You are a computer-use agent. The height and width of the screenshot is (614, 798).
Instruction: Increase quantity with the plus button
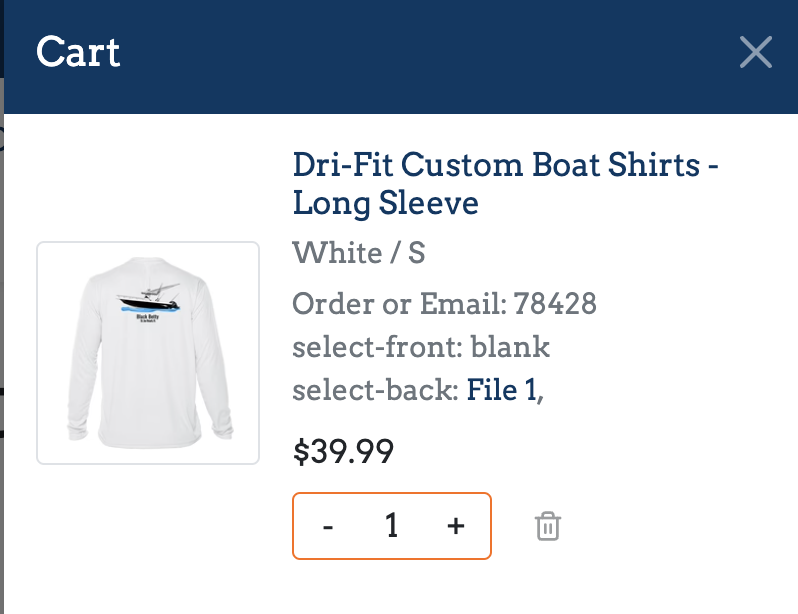pyautogui.click(x=456, y=526)
